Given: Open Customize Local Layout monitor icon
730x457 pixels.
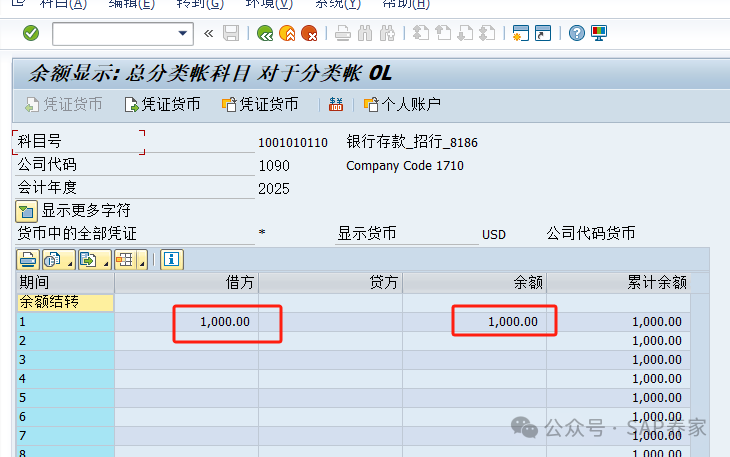Looking at the screenshot, I should pos(599,34).
